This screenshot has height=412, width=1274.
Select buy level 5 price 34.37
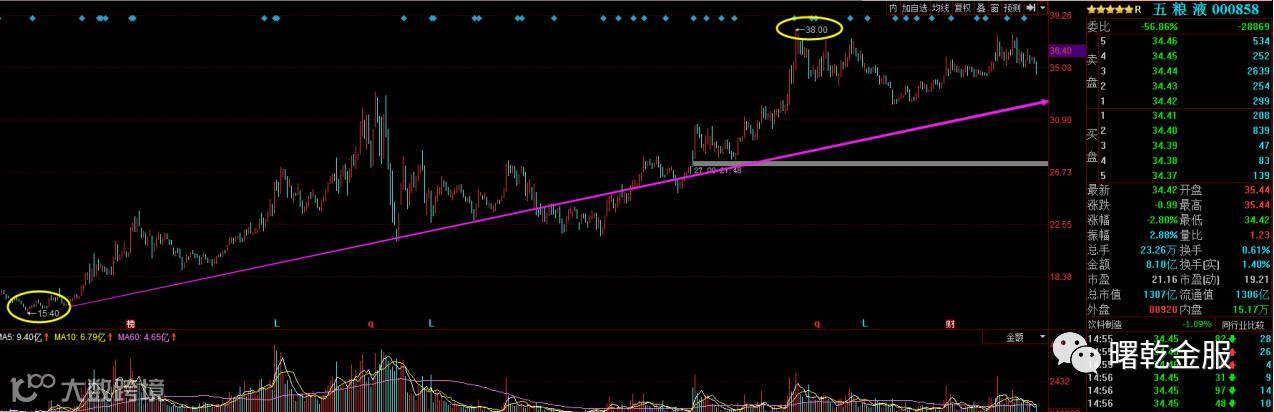click(x=1165, y=176)
